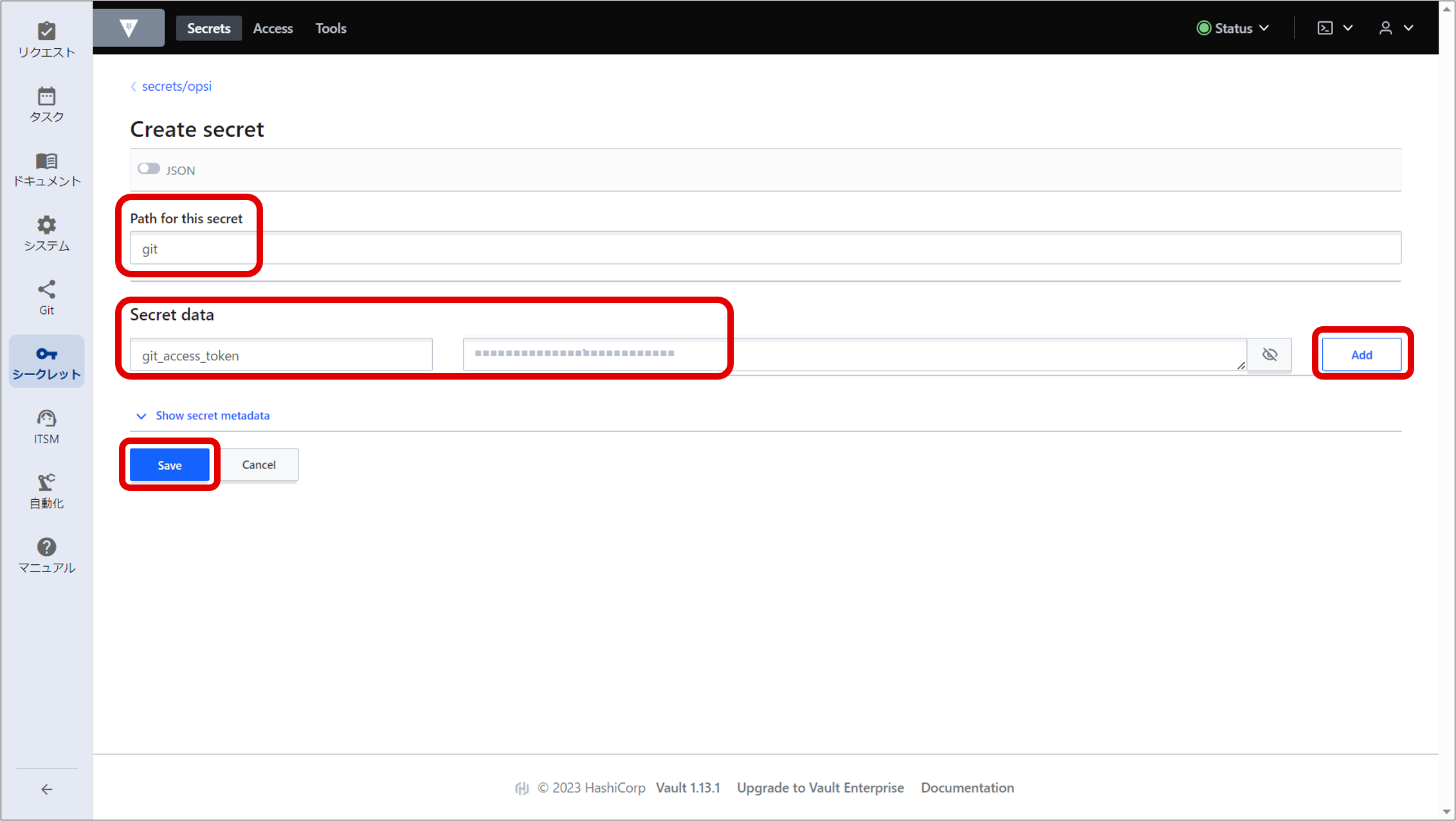Open the ITSM sidebar icon
Screen dimensions: 1456x821
[46, 425]
